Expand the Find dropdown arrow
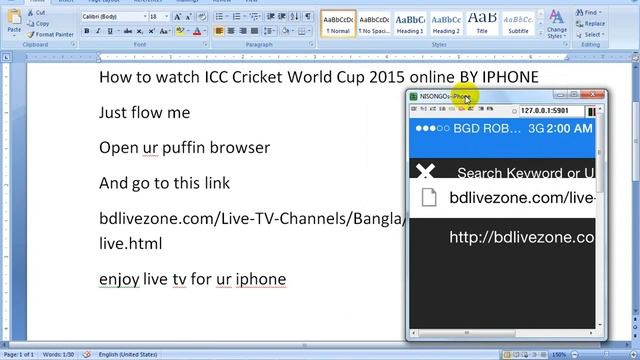Image resolution: width=640 pixels, height=360 pixels. [600, 13]
